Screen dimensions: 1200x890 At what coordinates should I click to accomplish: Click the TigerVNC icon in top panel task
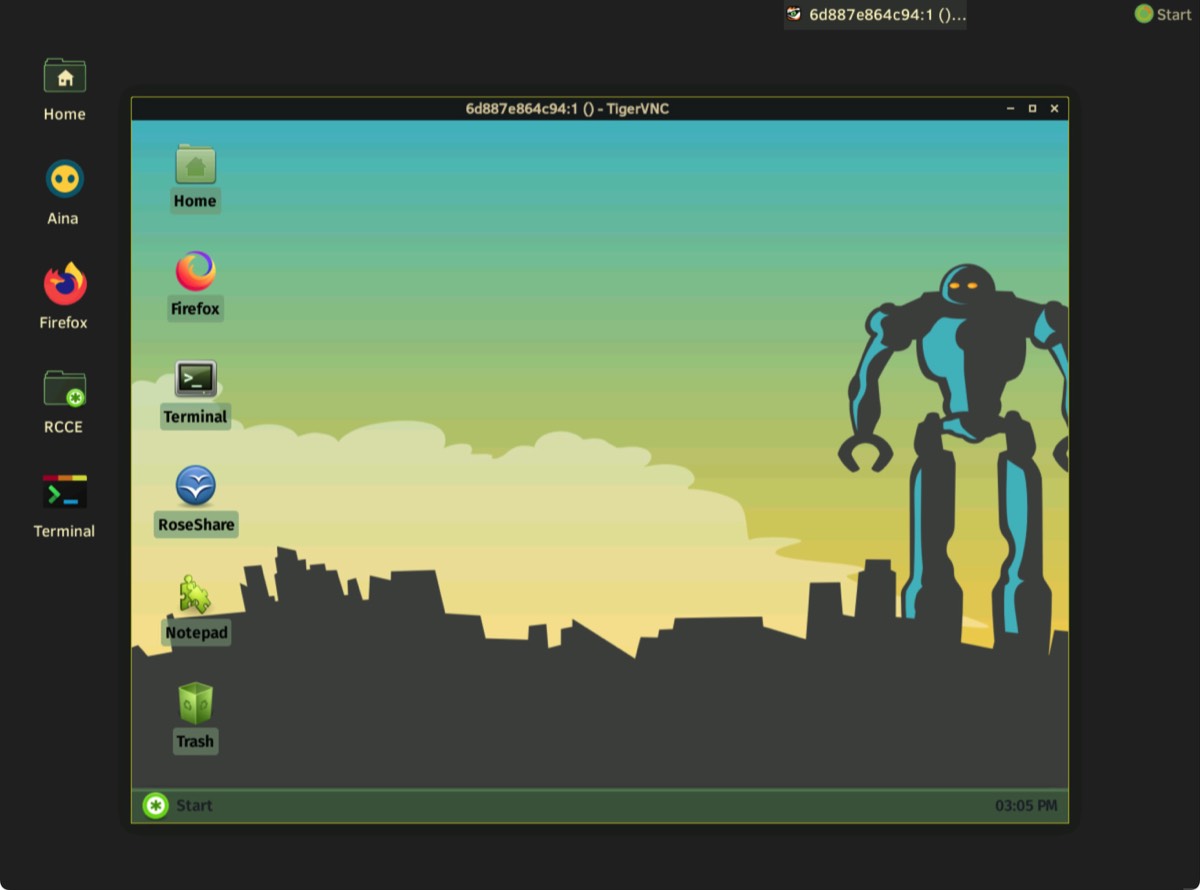[x=794, y=14]
